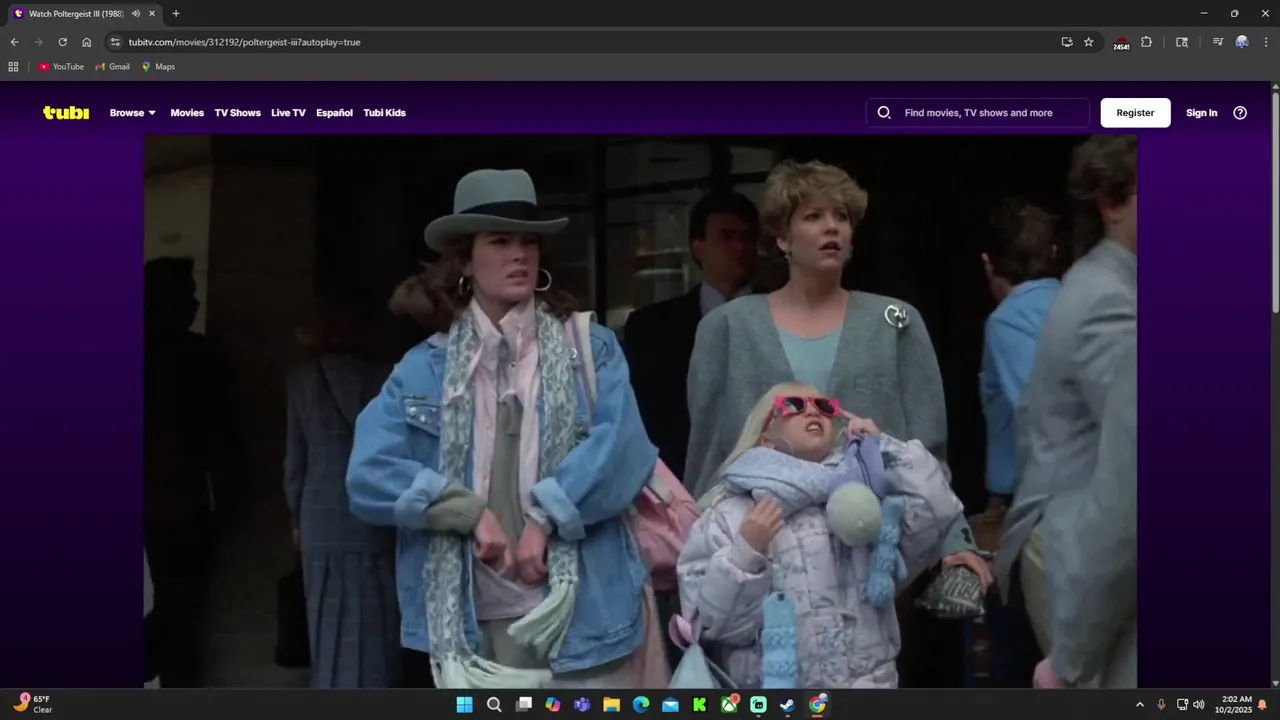
Task: Open Steam from the taskbar
Action: tap(788, 704)
